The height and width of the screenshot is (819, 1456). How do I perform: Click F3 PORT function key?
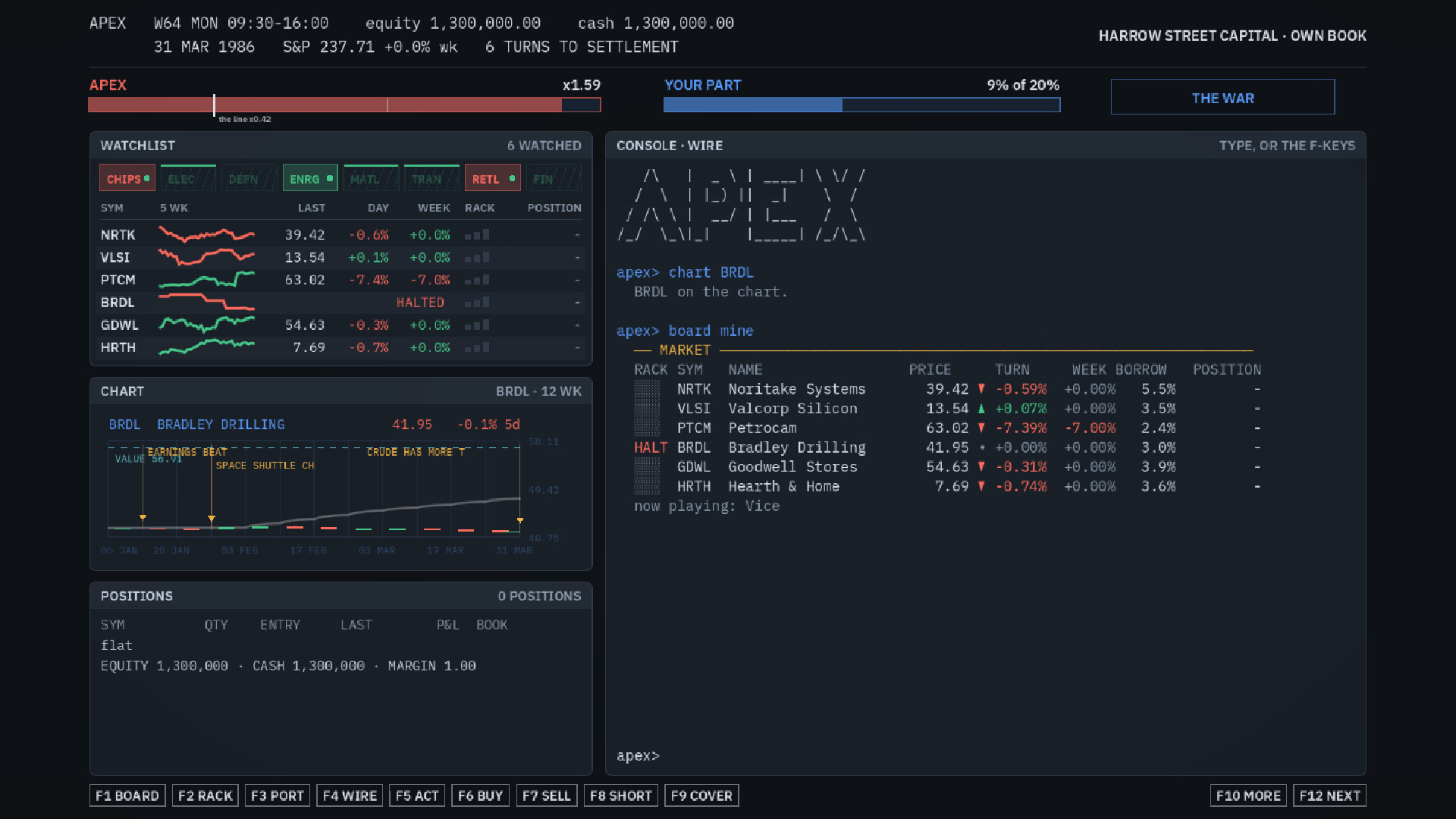click(x=278, y=795)
